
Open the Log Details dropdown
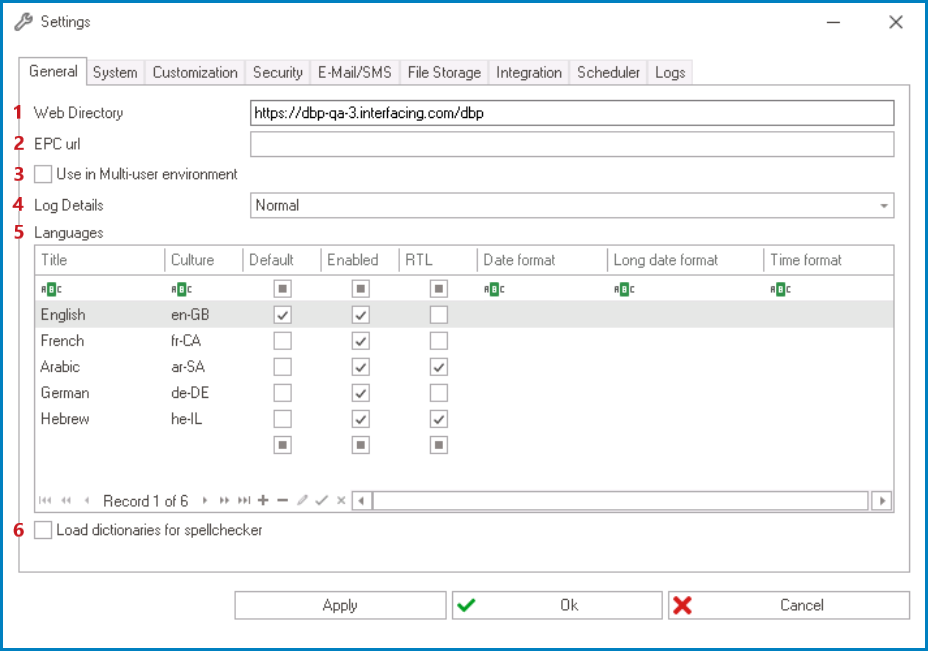tap(884, 205)
